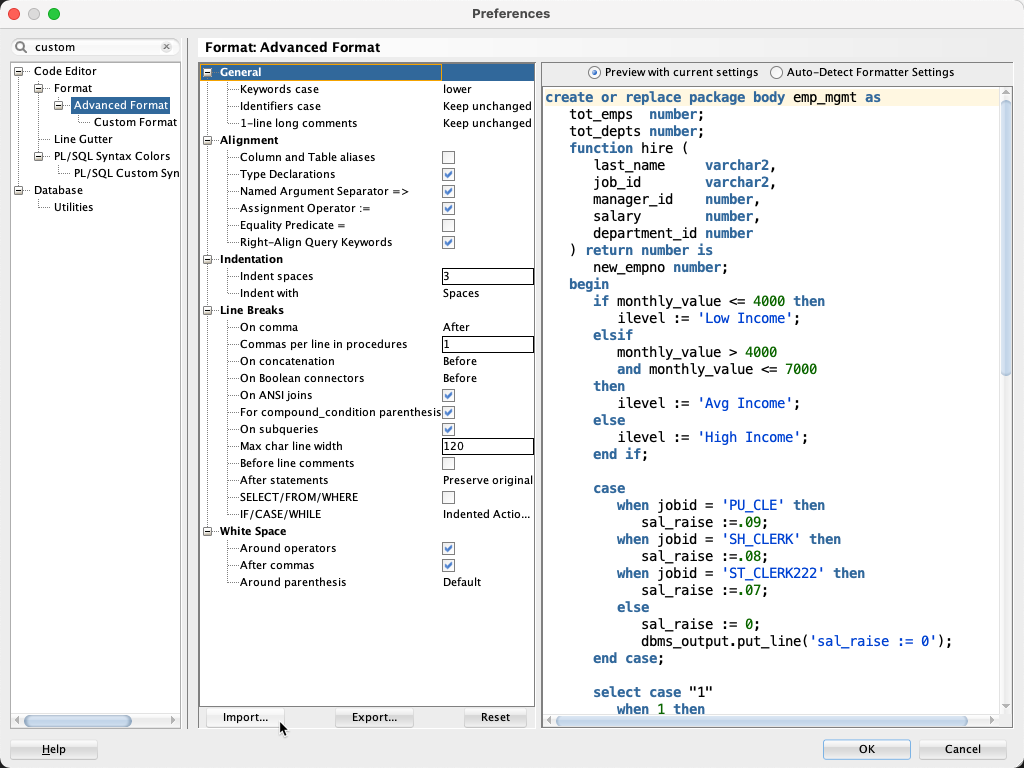
Task: Enable Column and Table aliases alignment
Action: tap(448, 157)
